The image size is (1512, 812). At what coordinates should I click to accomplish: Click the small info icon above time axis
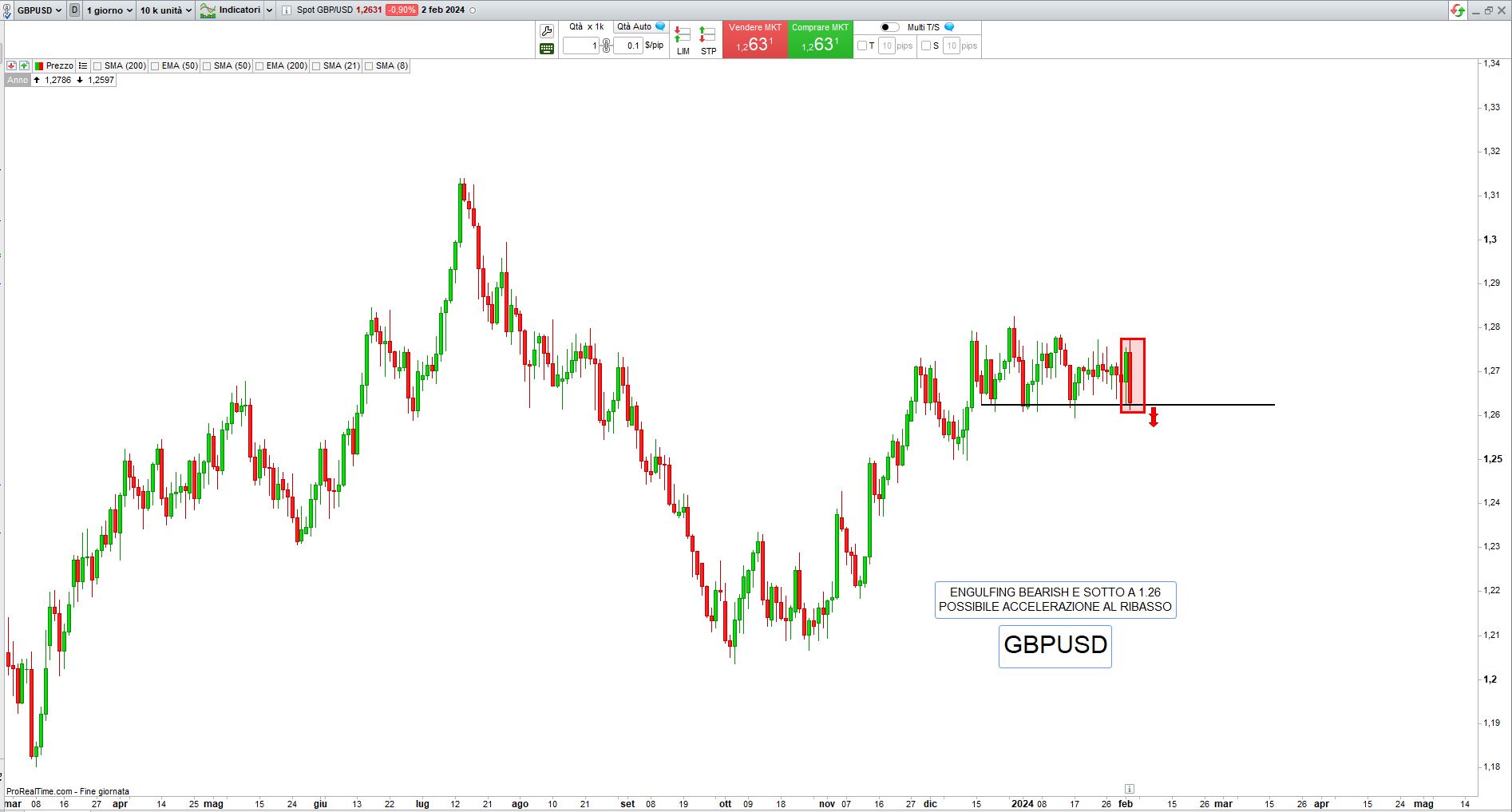(1130, 789)
